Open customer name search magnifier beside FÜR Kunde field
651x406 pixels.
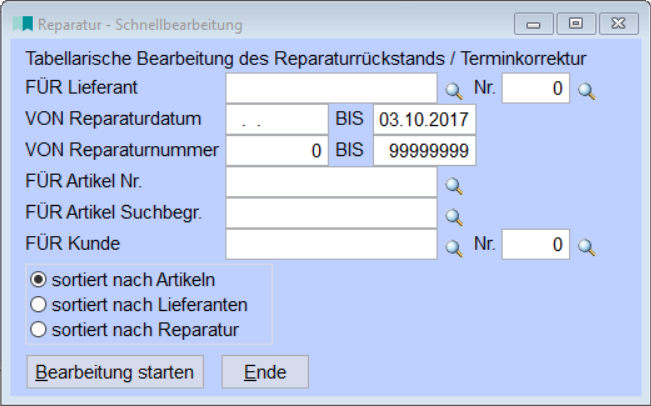click(454, 248)
